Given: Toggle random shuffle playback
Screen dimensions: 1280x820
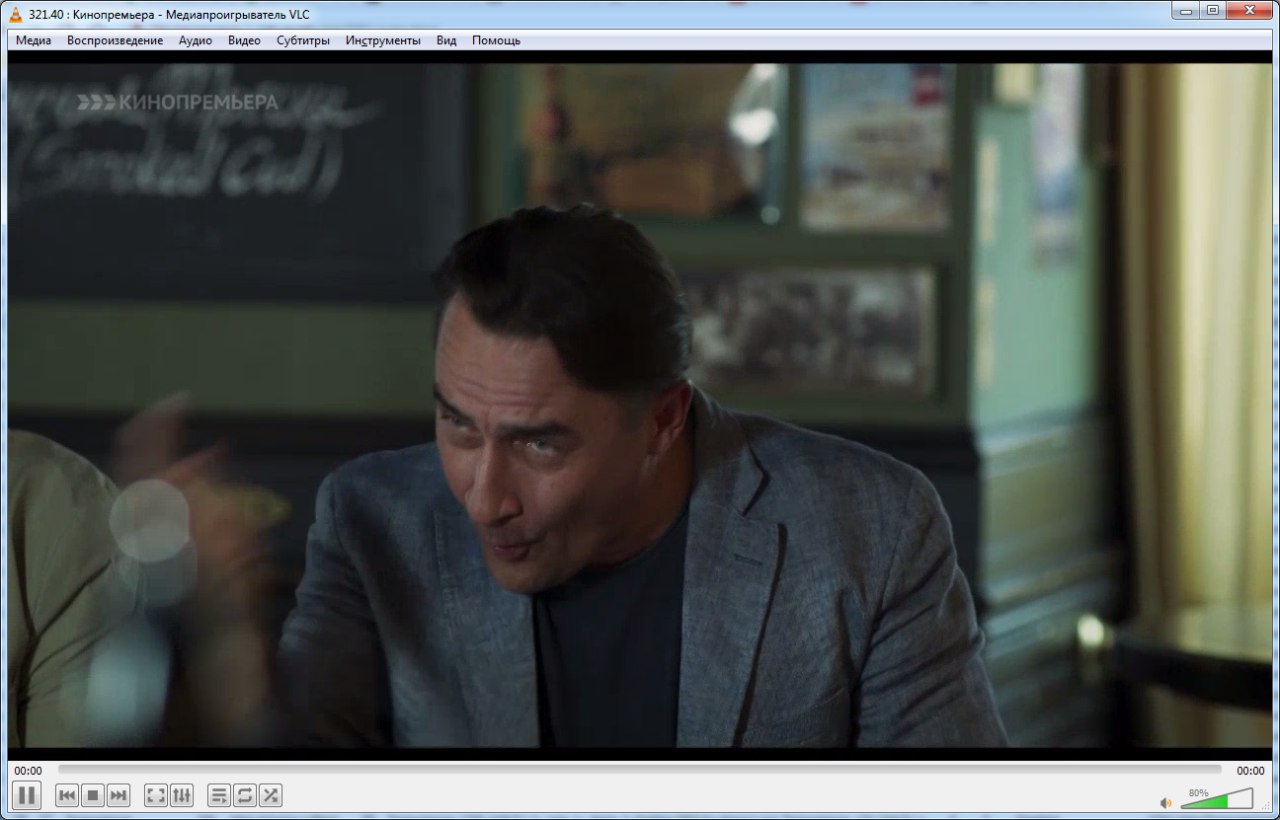Looking at the screenshot, I should 270,796.
